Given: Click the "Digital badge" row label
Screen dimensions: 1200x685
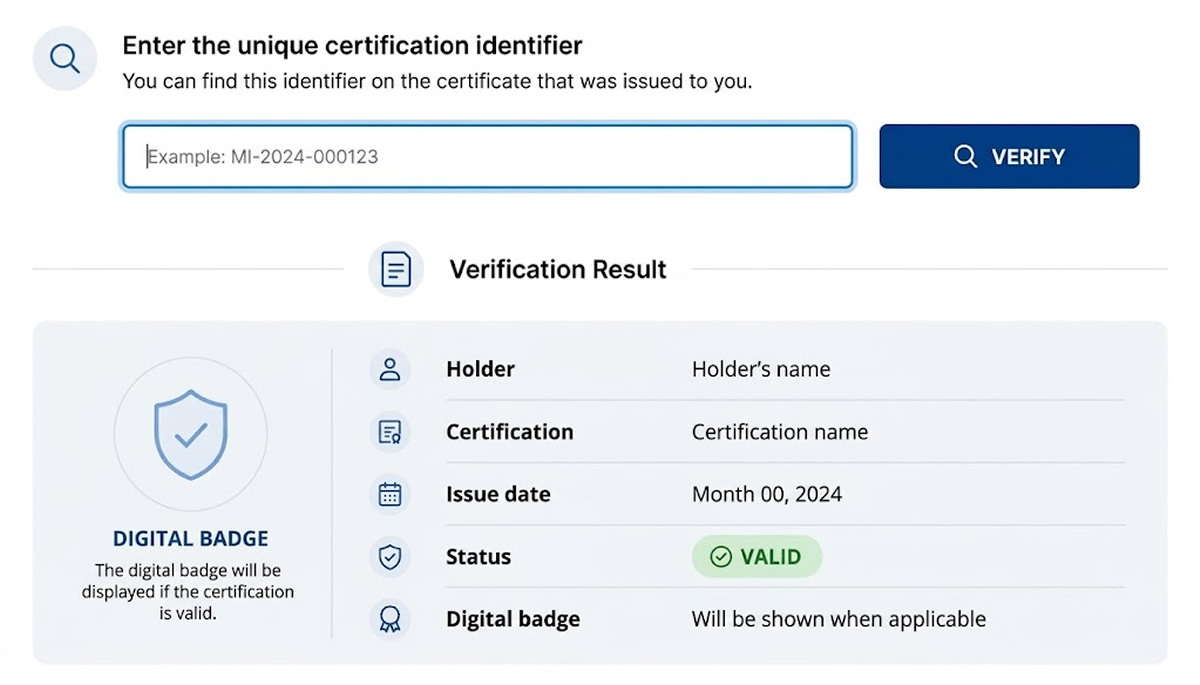Looking at the screenshot, I should click(x=513, y=619).
